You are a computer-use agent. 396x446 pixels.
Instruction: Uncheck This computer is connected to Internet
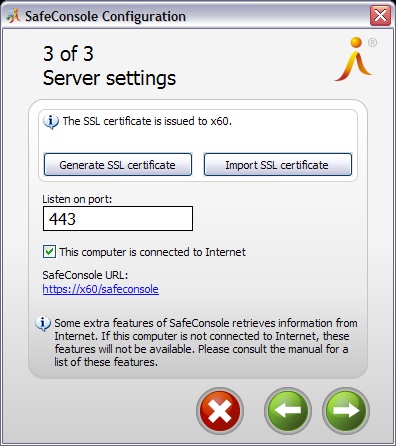(49, 252)
